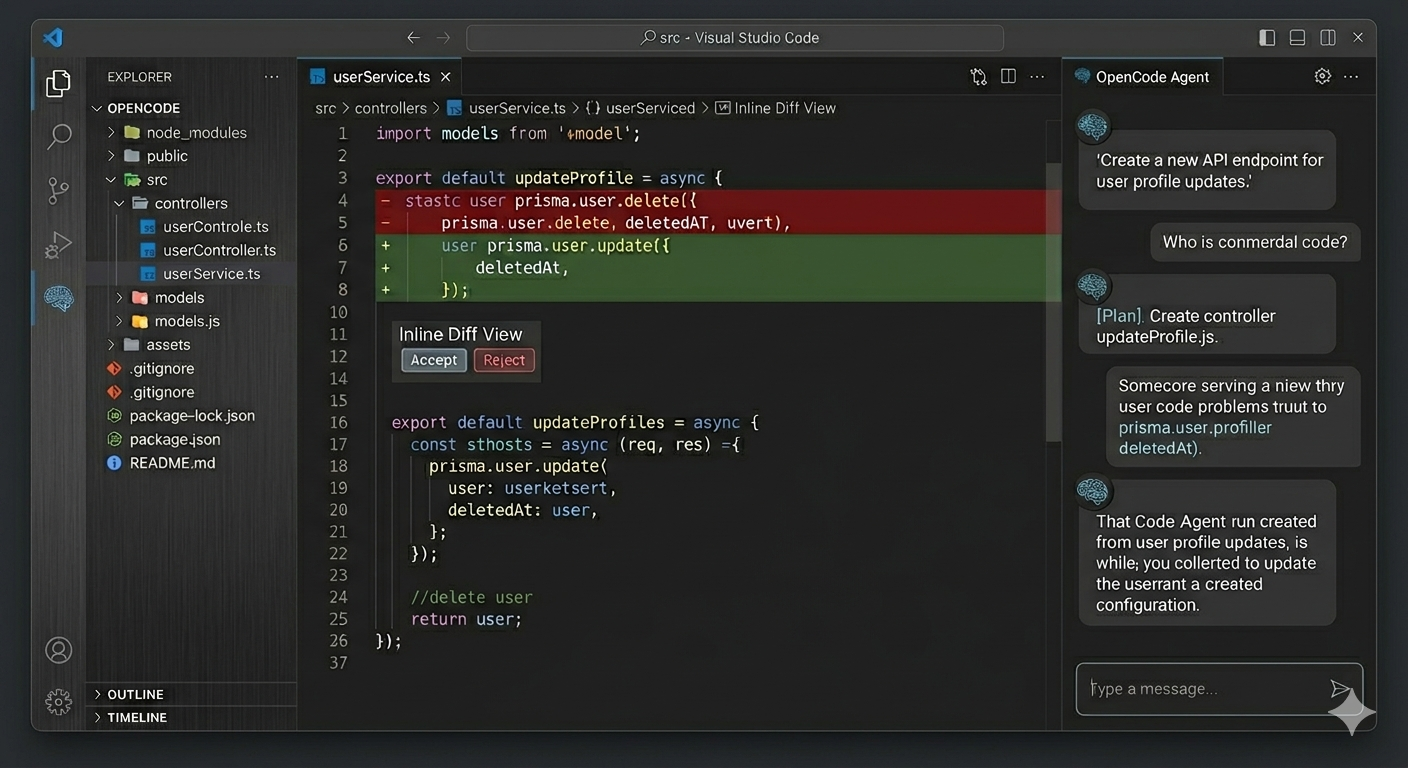
Task: Reject the inline diff changes
Action: pyautogui.click(x=504, y=360)
